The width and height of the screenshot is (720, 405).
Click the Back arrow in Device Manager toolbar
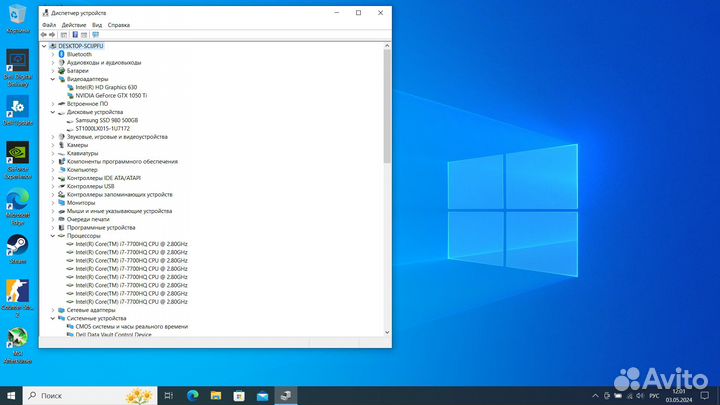[x=44, y=35]
